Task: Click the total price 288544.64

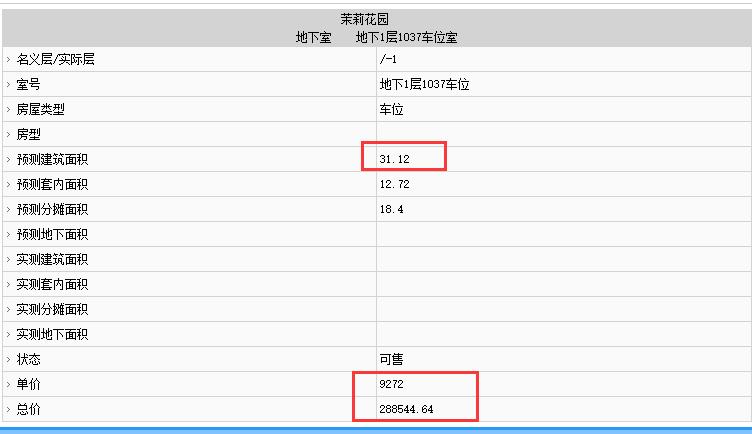Action: 406,409
